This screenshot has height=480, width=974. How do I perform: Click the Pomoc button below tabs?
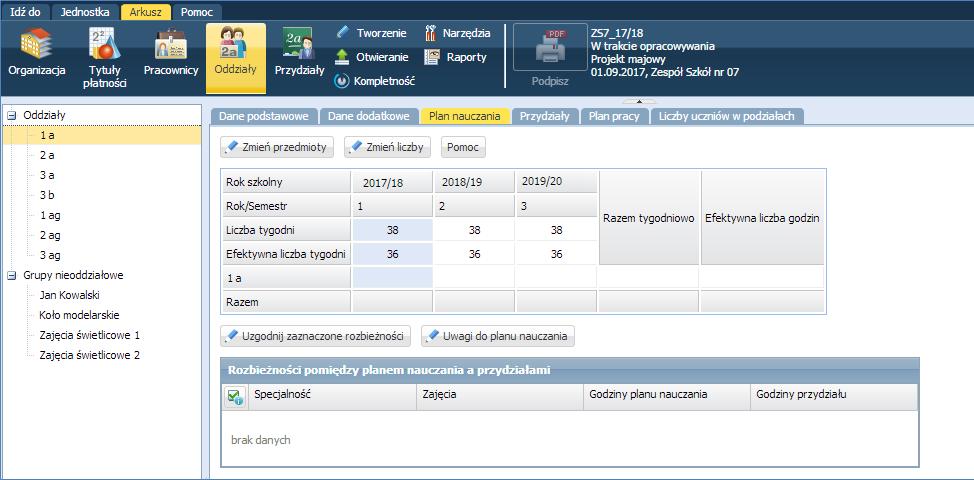[x=463, y=147]
